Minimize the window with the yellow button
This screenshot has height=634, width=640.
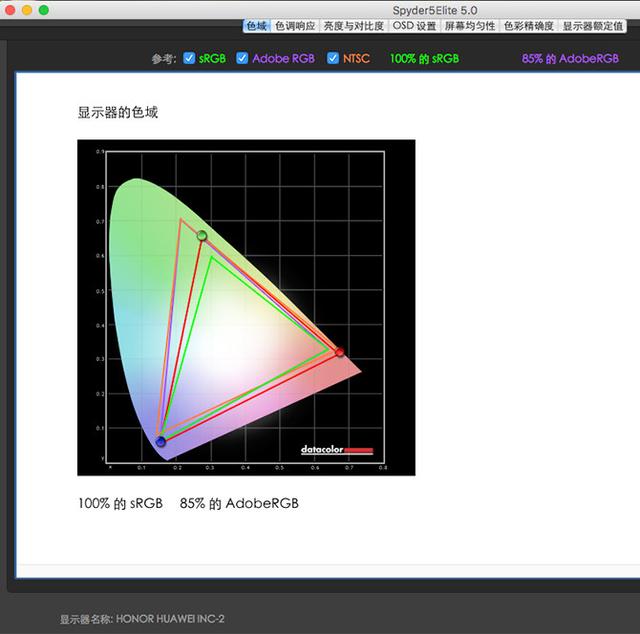pos(27,10)
